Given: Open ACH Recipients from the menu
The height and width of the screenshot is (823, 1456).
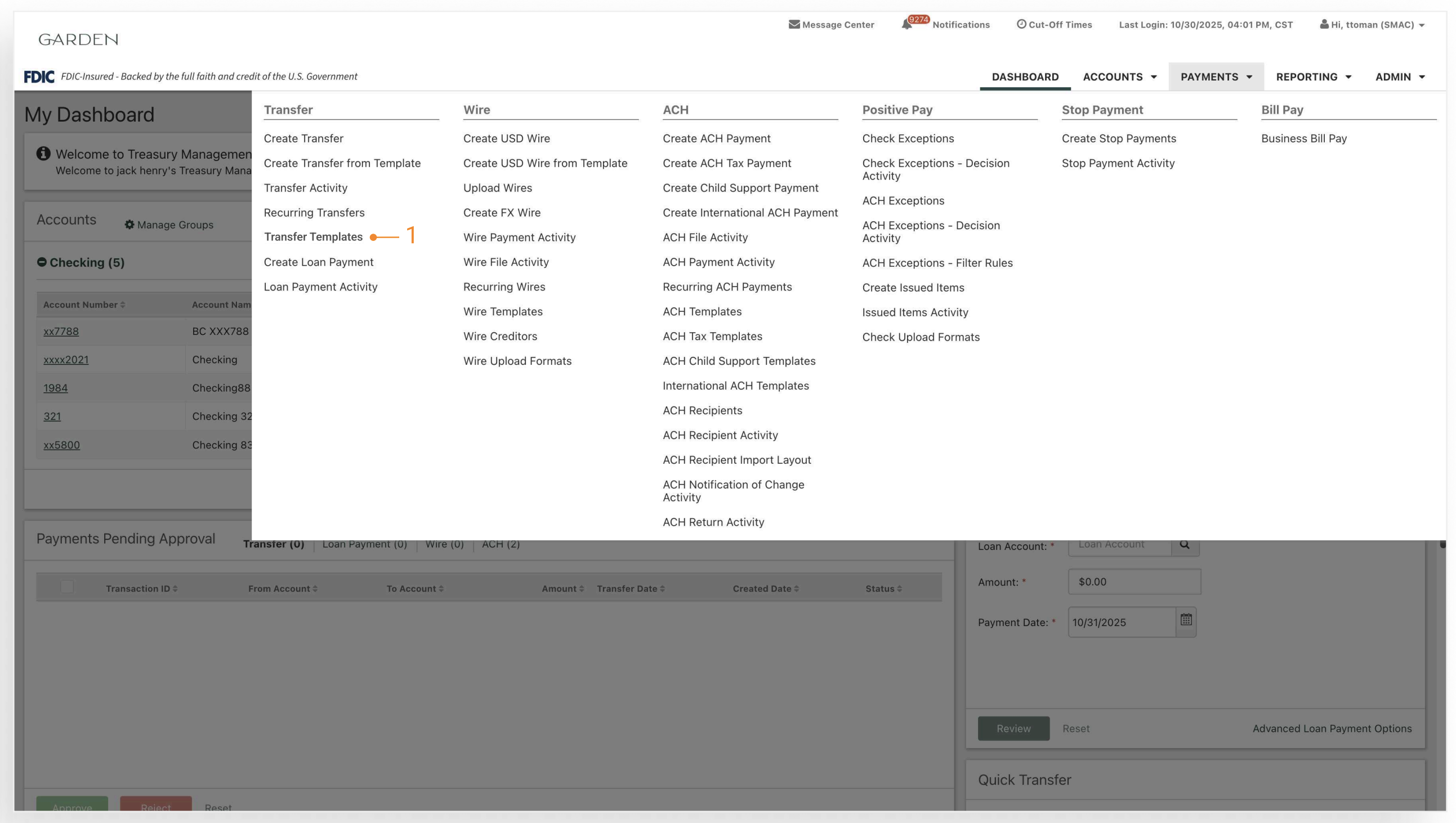Looking at the screenshot, I should tap(702, 410).
